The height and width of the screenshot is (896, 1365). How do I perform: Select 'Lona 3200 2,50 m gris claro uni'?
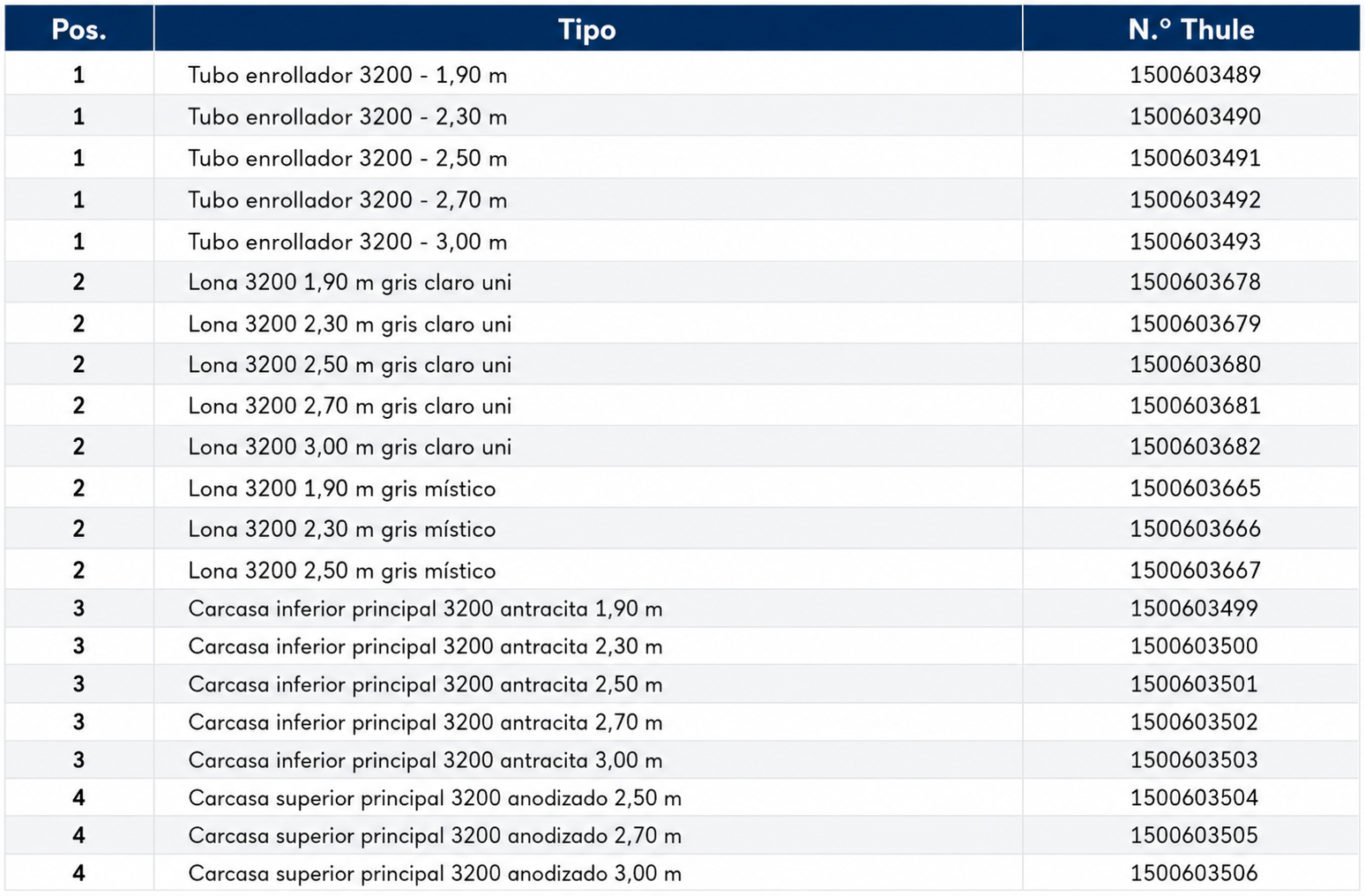tap(349, 364)
